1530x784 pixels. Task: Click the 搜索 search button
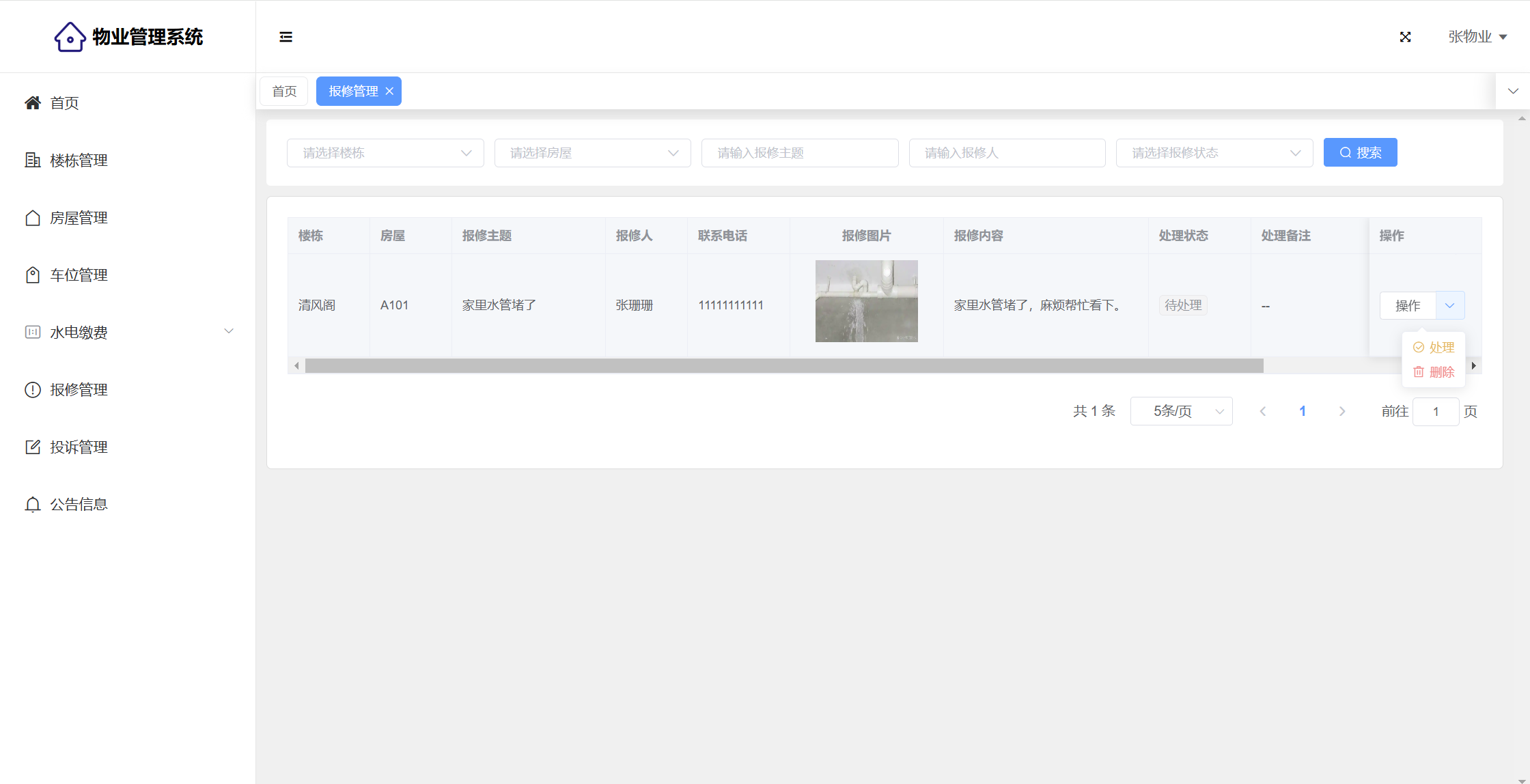click(1360, 153)
